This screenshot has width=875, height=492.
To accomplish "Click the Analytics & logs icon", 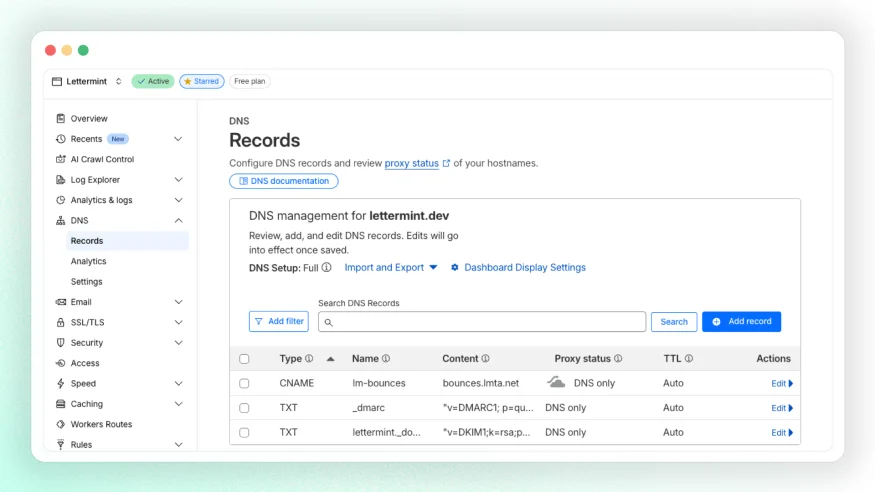I will point(60,200).
